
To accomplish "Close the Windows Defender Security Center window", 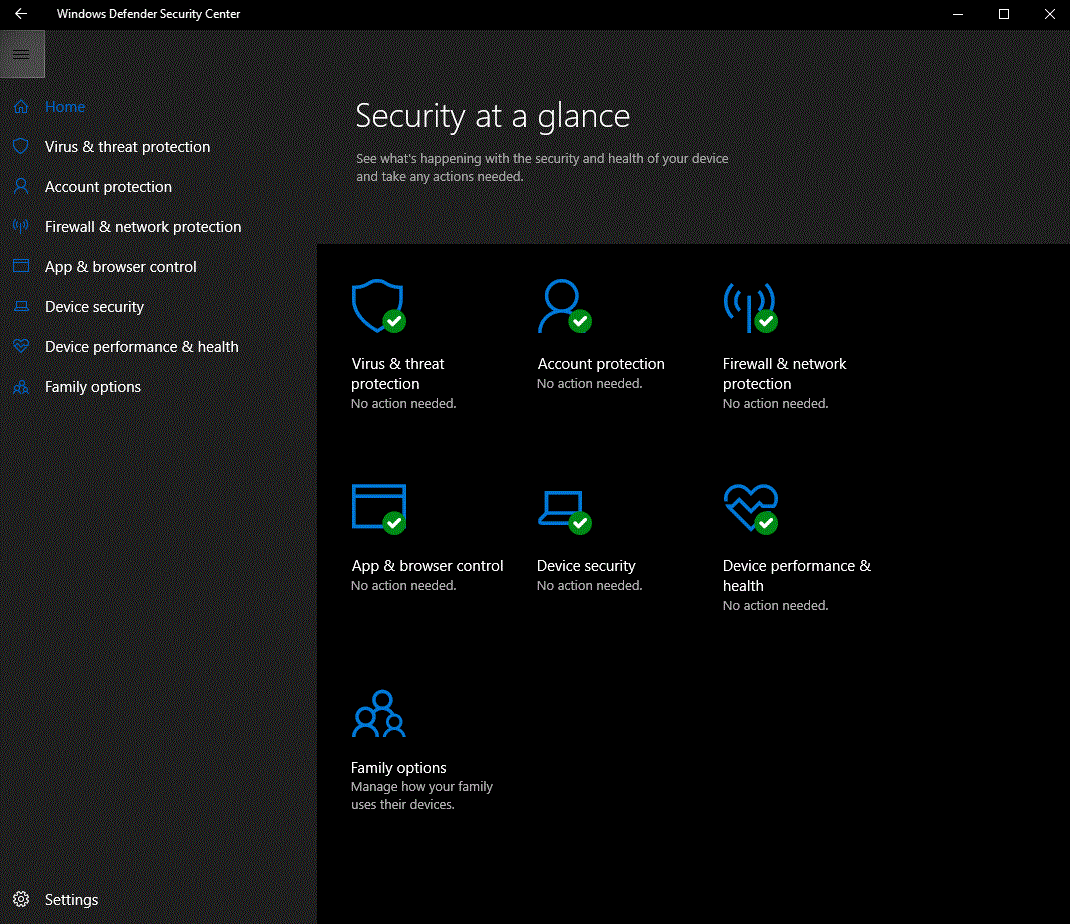I will pos(1049,14).
